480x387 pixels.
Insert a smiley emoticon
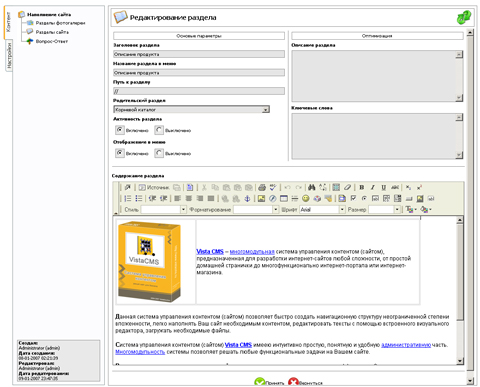306,199
